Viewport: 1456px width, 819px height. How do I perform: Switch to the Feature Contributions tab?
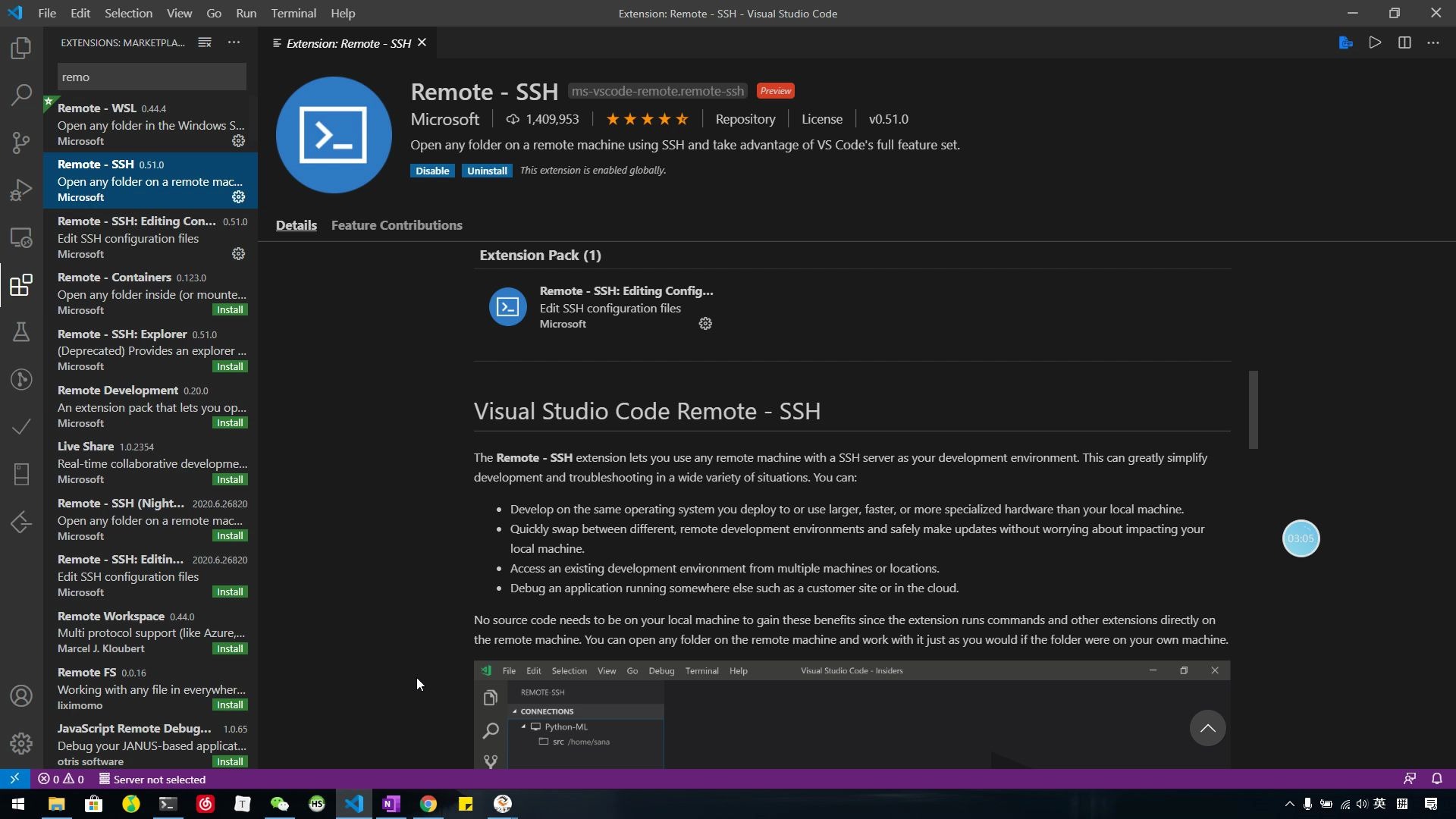397,224
